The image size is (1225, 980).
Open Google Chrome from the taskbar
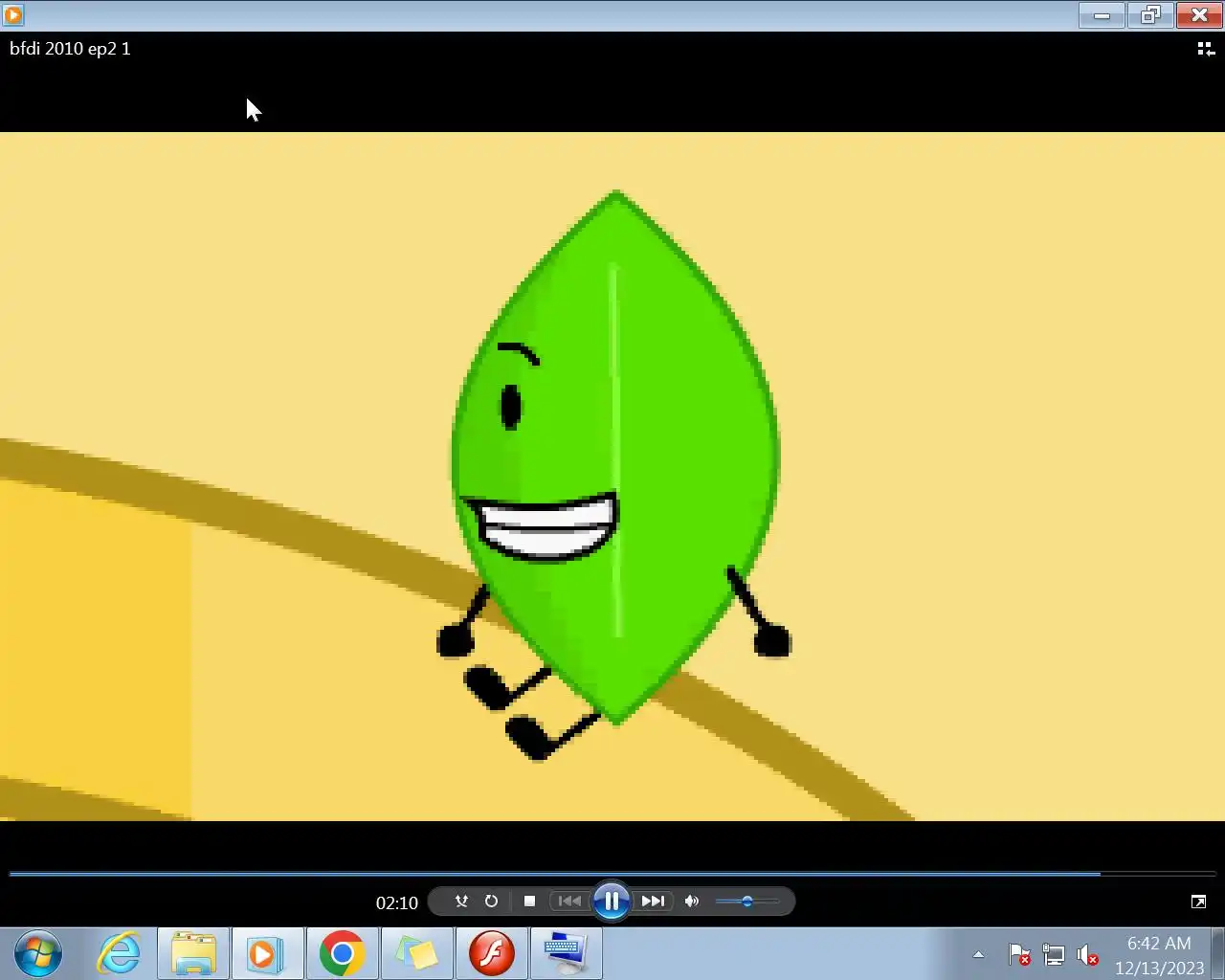342,954
